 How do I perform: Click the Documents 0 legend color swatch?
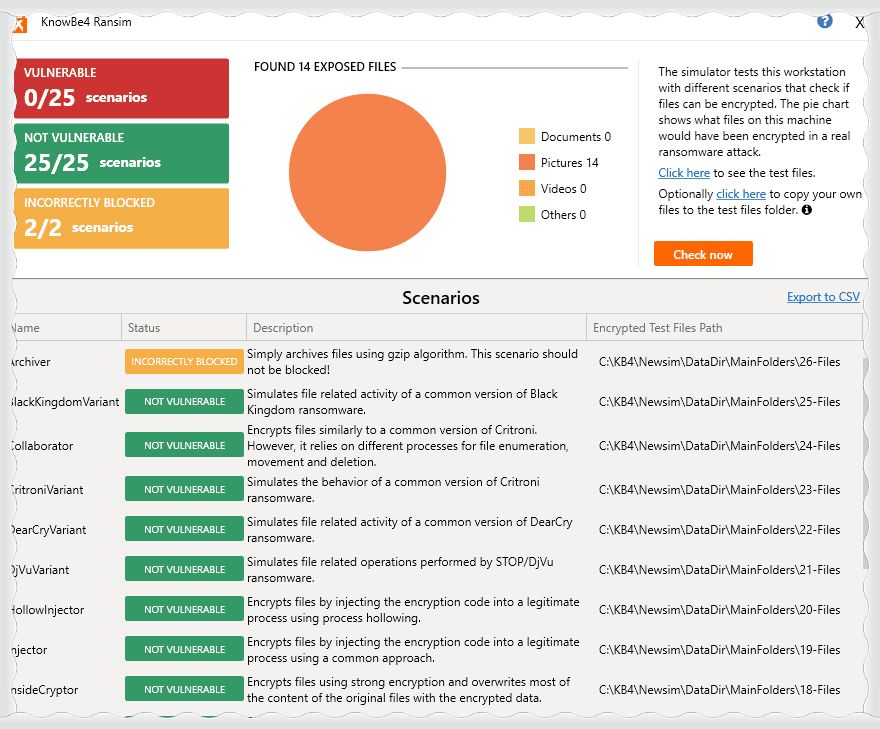(x=527, y=136)
